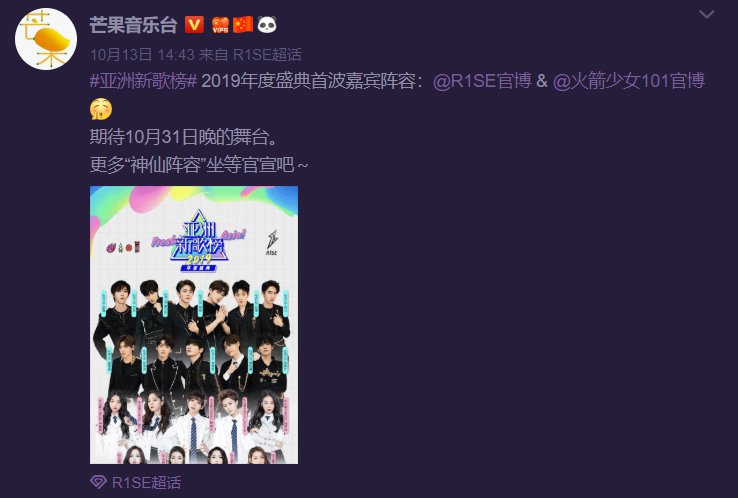Click the panda badge icon
This screenshot has height=498, width=738.
267,24
